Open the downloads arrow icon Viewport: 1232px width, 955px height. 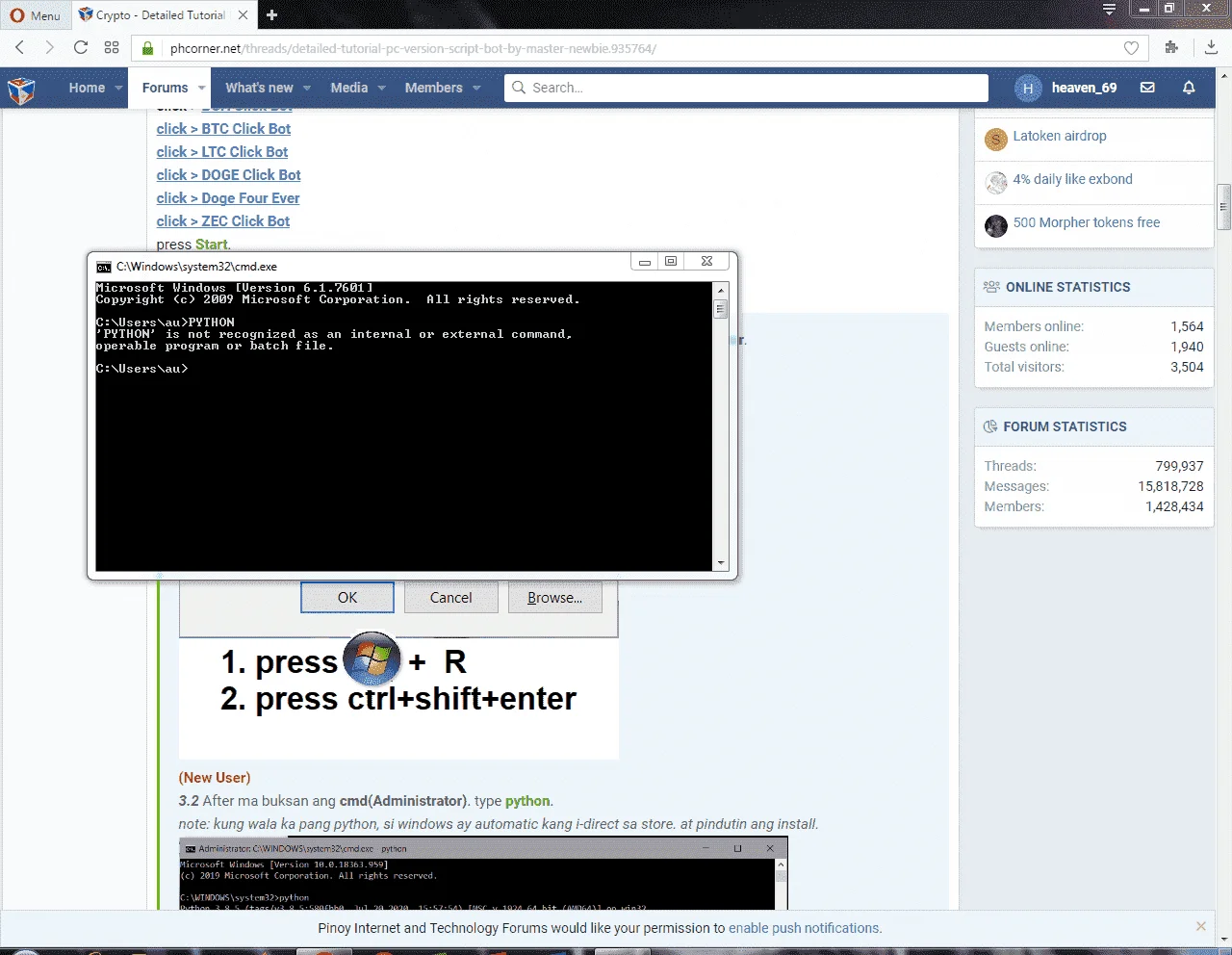pyautogui.click(x=1212, y=47)
